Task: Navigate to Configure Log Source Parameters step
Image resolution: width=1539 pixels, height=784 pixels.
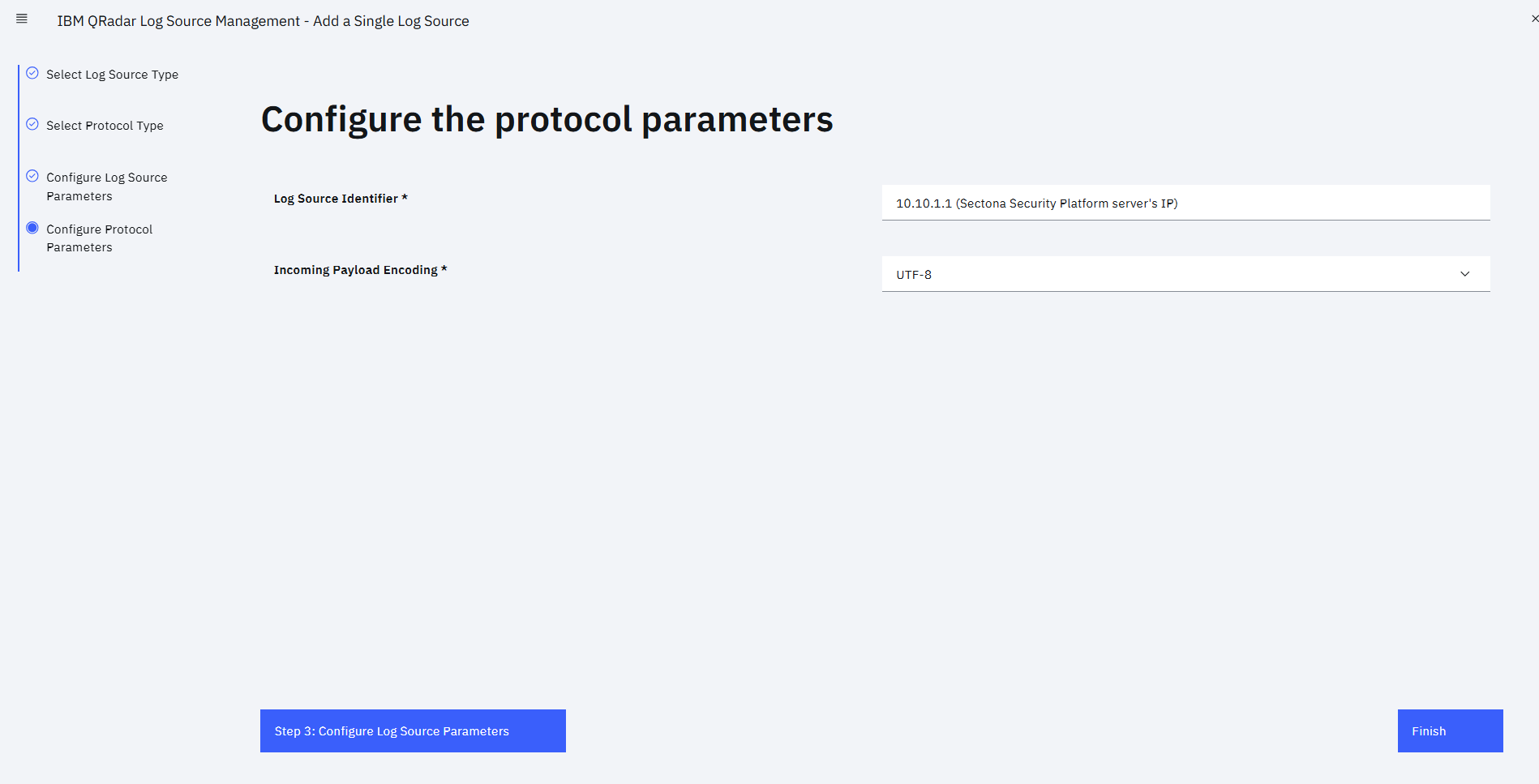Action: coord(106,186)
